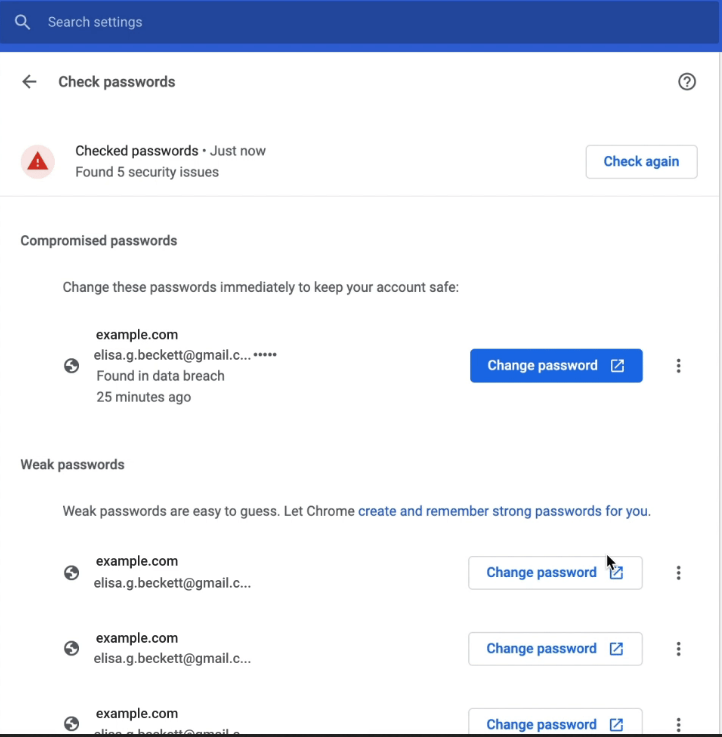The height and width of the screenshot is (737, 722).
Task: Click globe icon of first weak password
Action: pos(71,573)
